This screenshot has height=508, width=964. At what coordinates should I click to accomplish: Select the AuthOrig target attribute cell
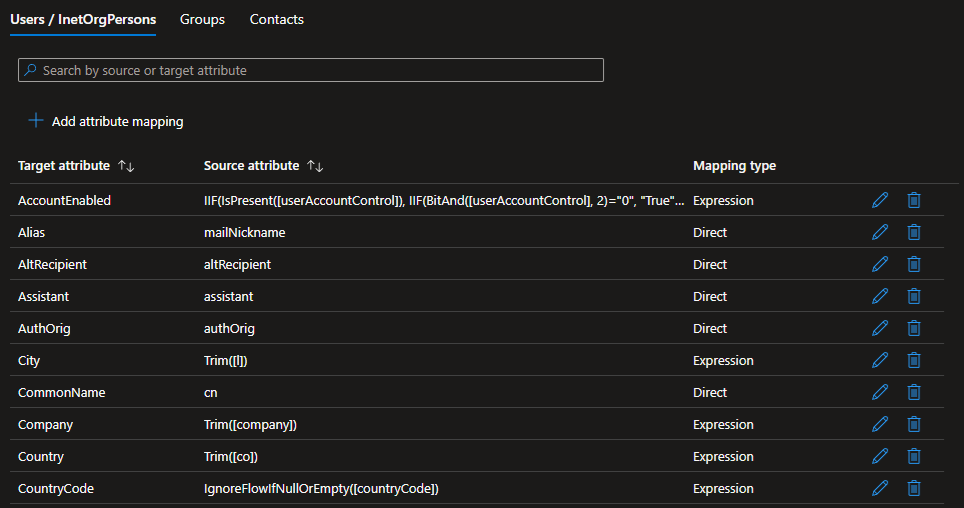pyautogui.click(x=44, y=328)
